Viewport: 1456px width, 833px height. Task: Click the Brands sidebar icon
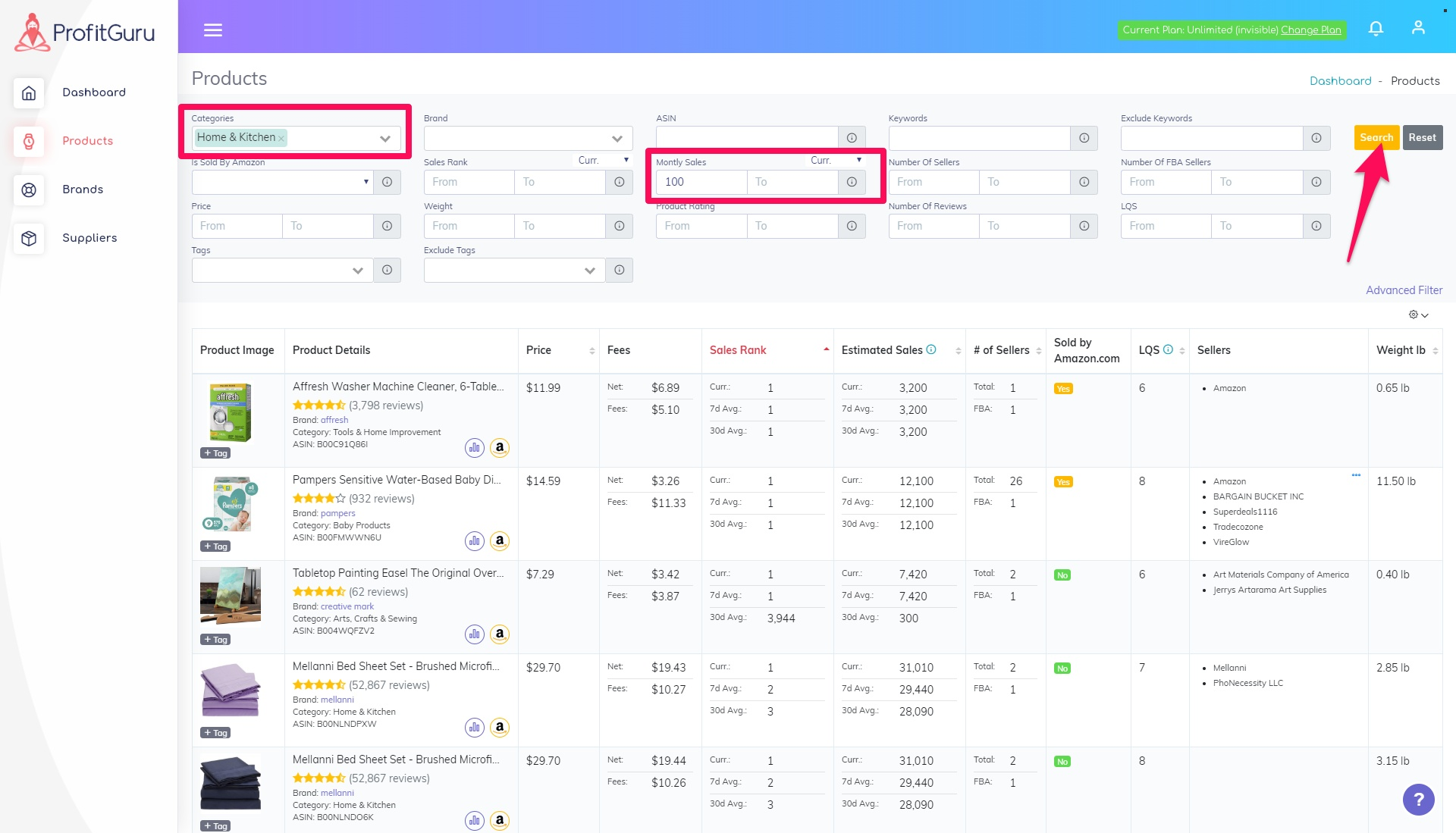pyautogui.click(x=29, y=189)
